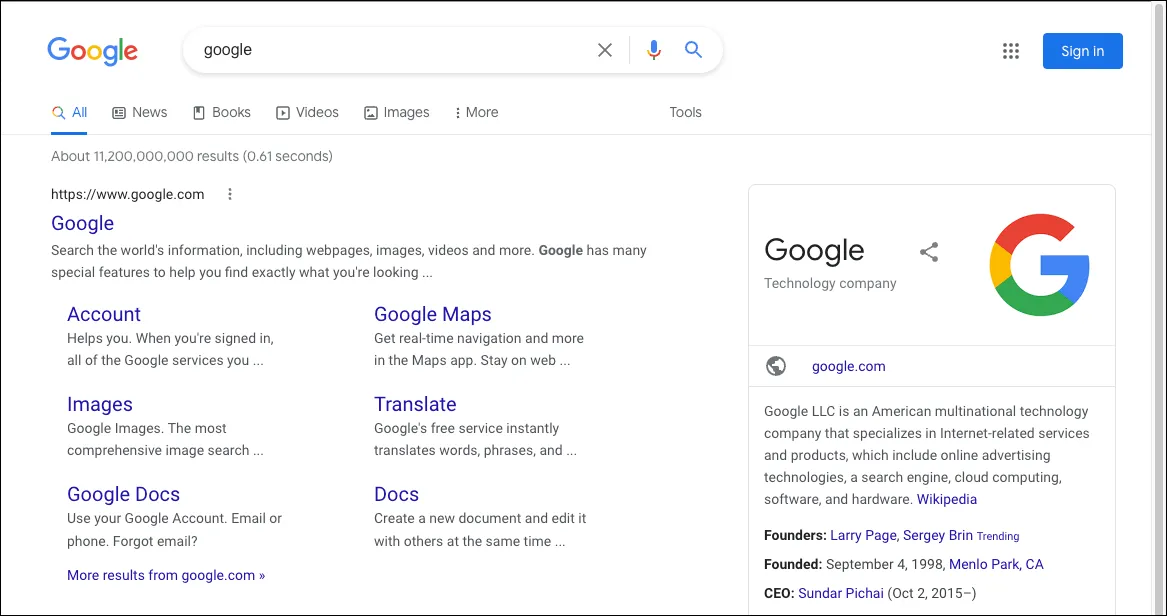
Task: Click More results from google.com
Action: (166, 575)
